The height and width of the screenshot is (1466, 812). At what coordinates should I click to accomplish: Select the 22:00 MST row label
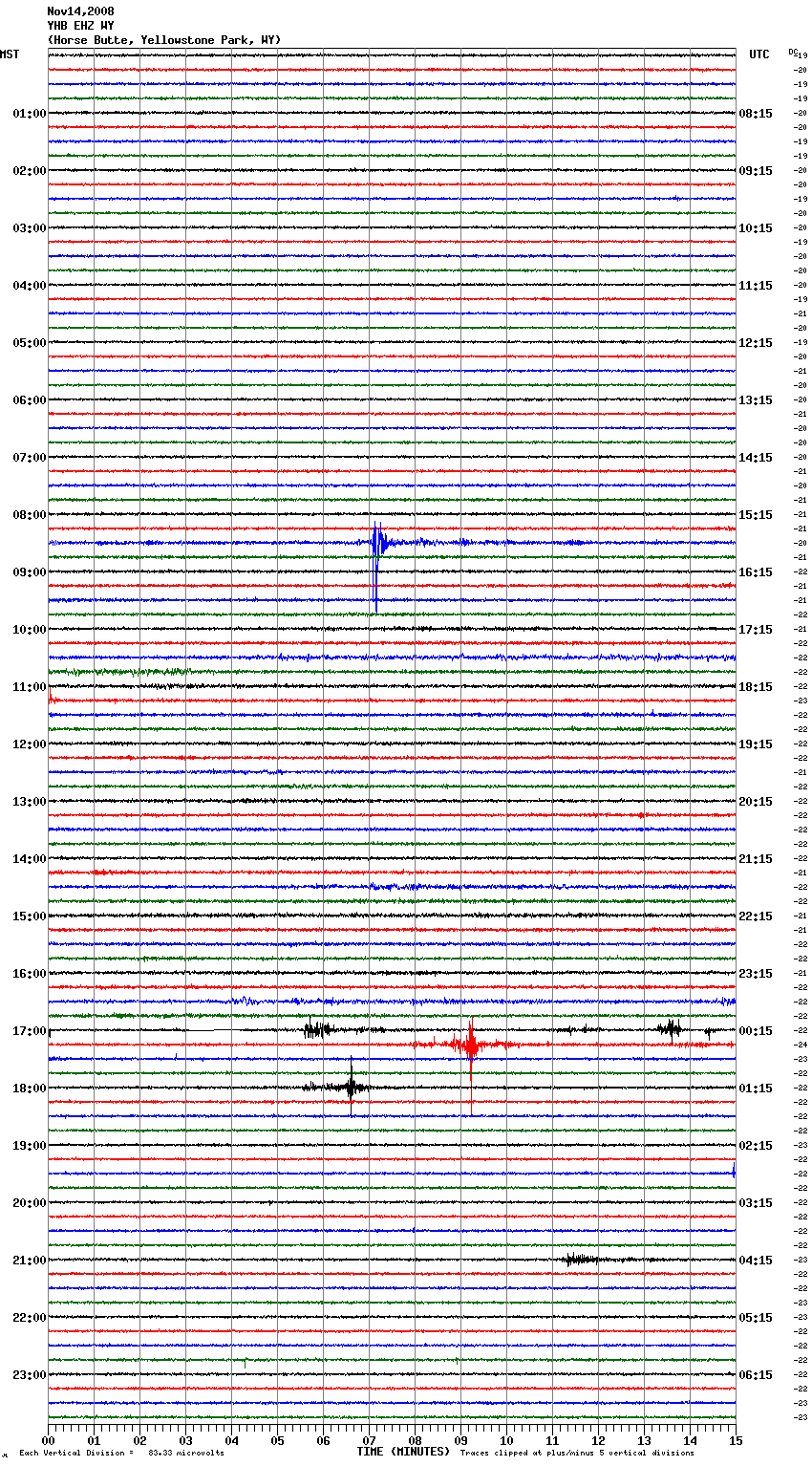29,1318
